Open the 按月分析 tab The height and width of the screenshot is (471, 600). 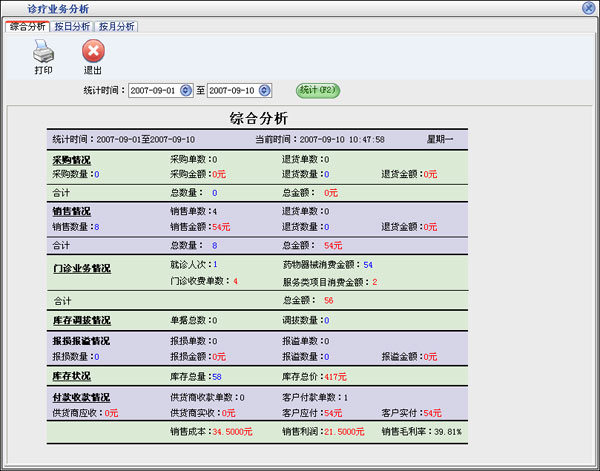coord(117,26)
